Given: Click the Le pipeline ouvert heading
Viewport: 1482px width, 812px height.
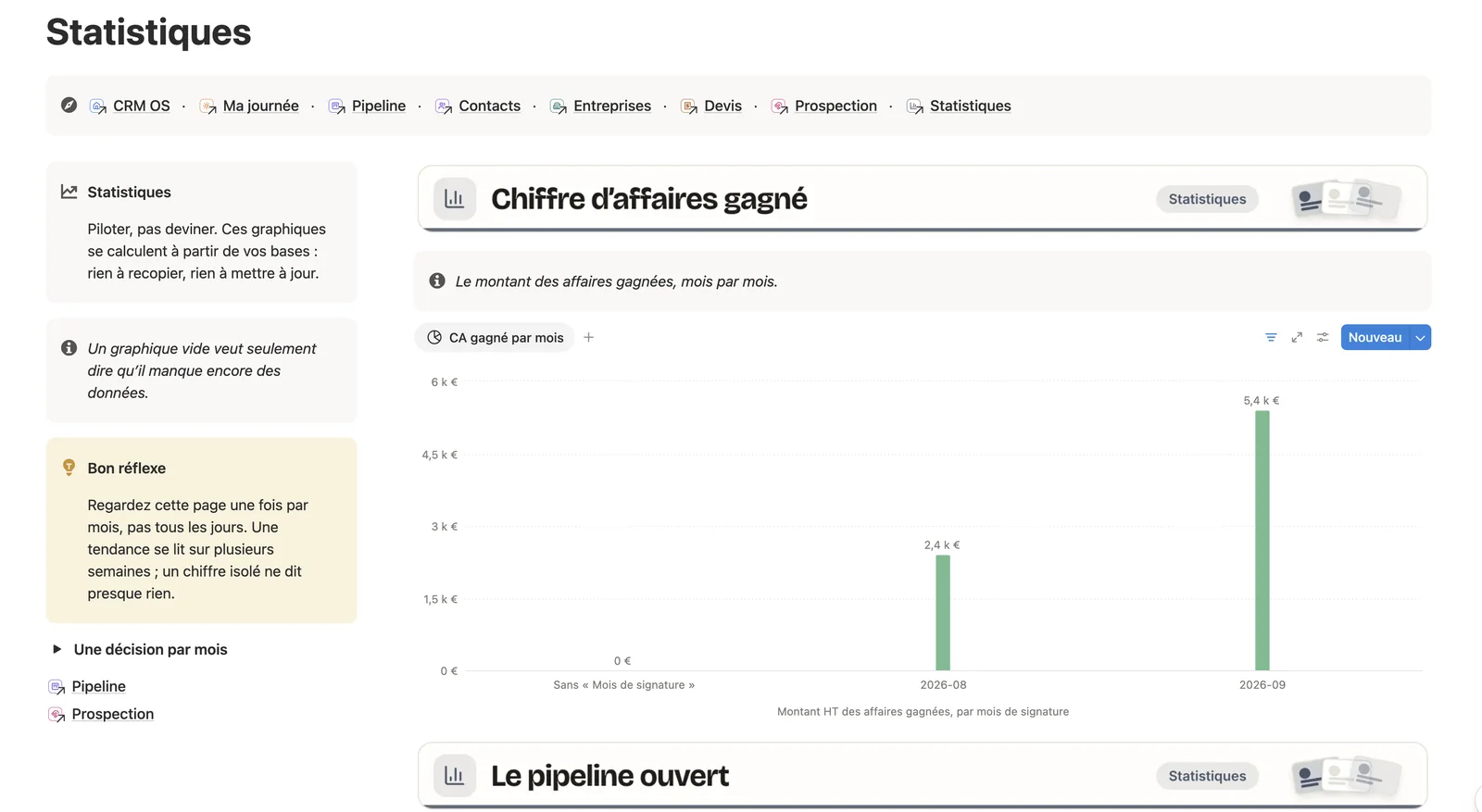Looking at the screenshot, I should (x=609, y=776).
